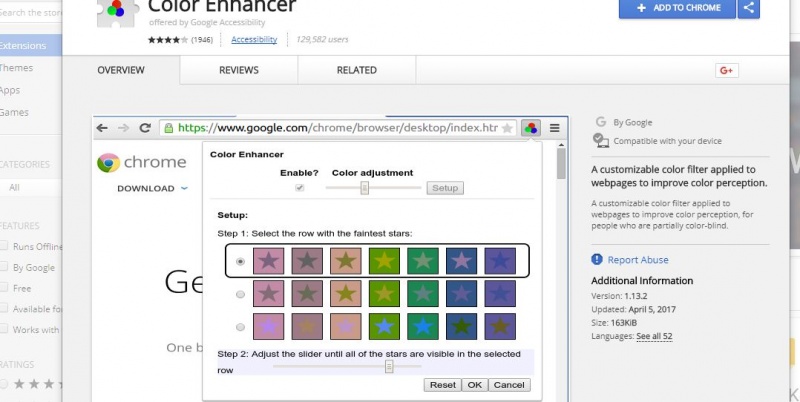The width and height of the screenshot is (800, 402).
Task: Open Games in the sidebar
Action: (14, 112)
